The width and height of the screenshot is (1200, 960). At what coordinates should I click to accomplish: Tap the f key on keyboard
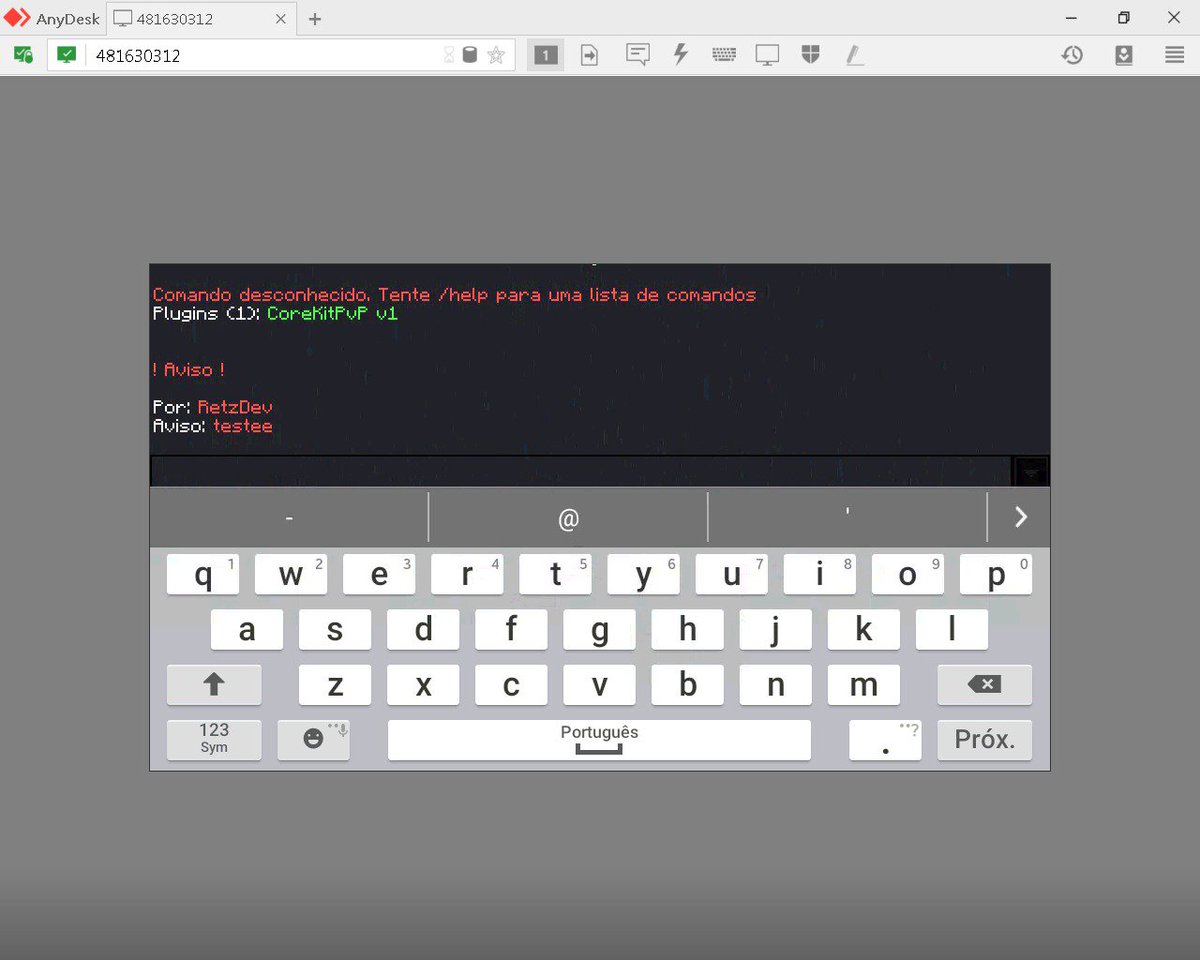pos(511,630)
